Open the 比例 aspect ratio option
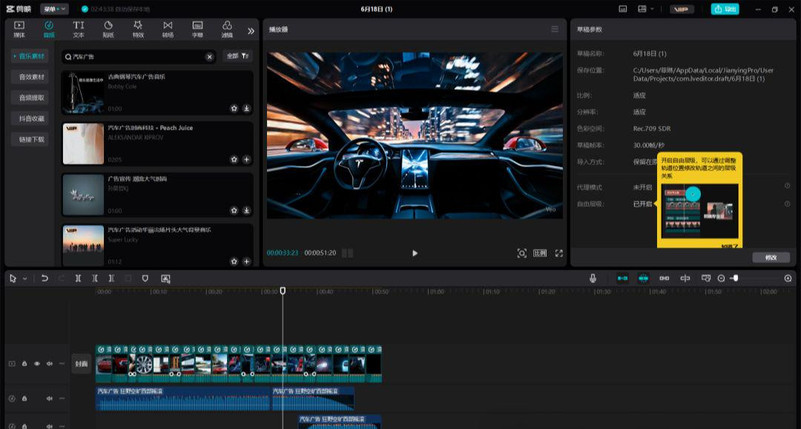This screenshot has height=429, width=801. pyautogui.click(x=540, y=253)
